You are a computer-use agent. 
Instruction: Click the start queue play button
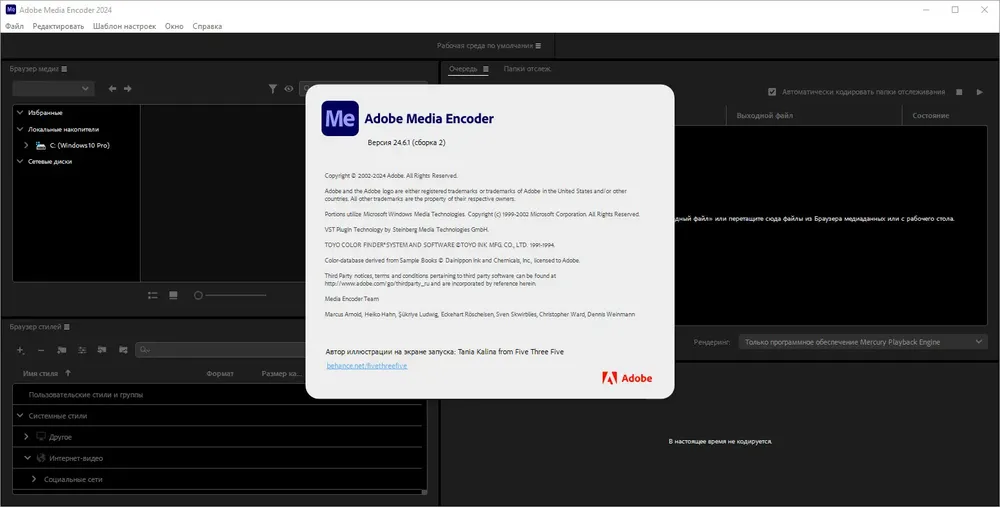[980, 92]
